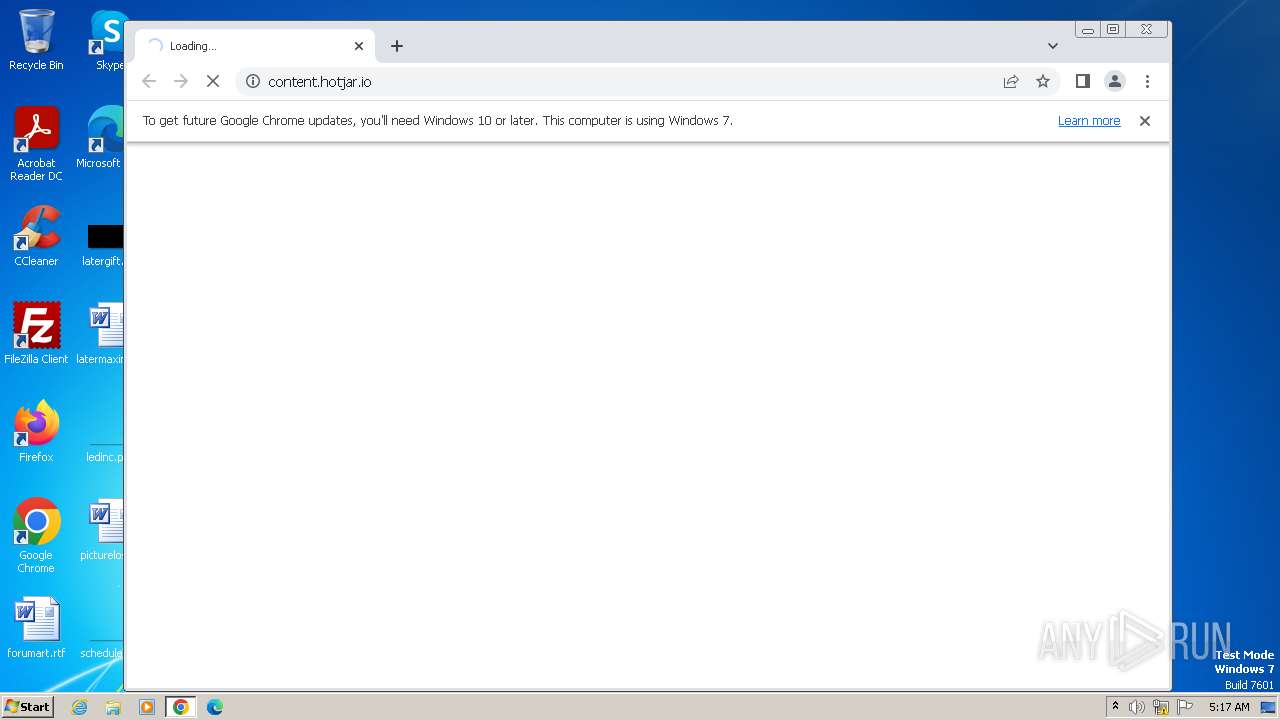Bookmark this tab with star icon
Viewport: 1280px width, 720px height.
(x=1043, y=81)
